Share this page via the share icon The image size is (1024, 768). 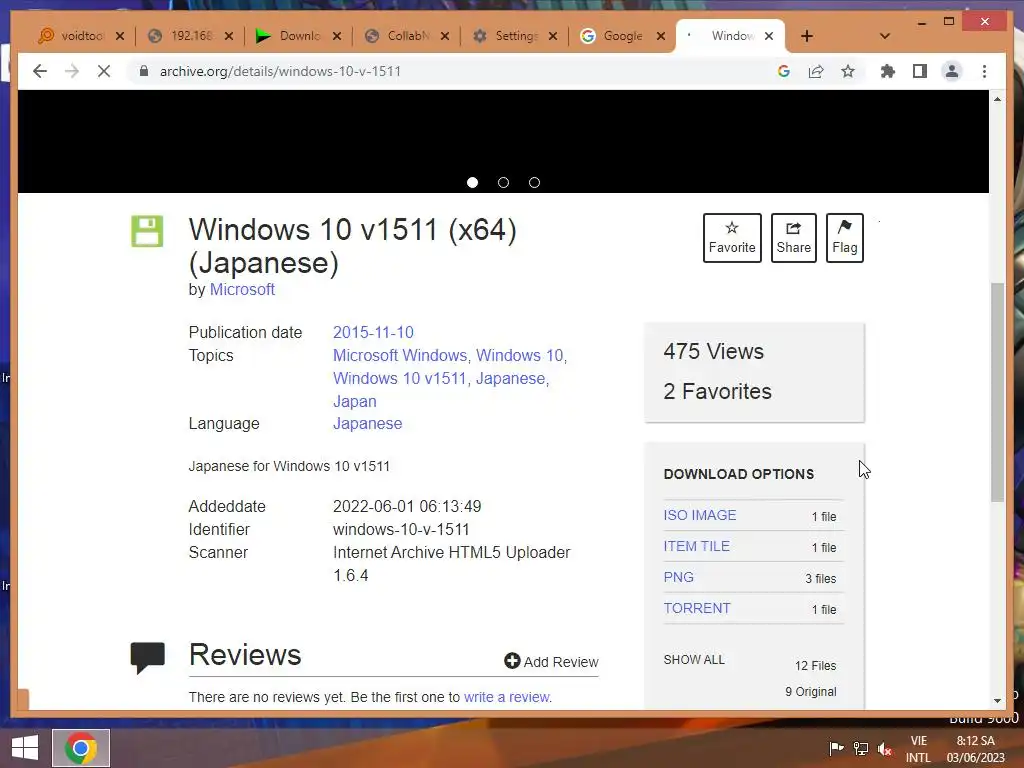816,71
